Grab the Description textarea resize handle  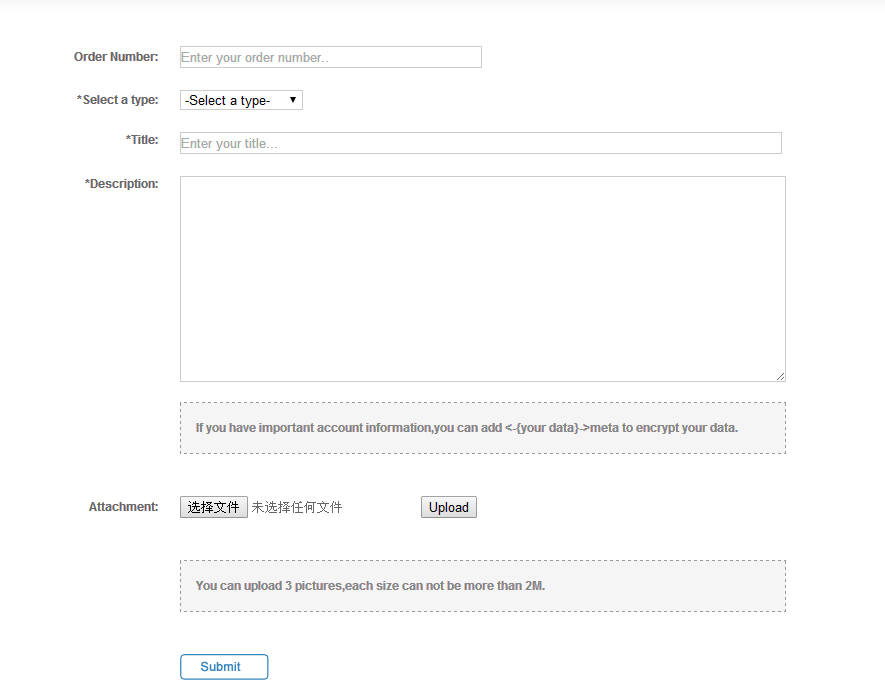point(780,376)
